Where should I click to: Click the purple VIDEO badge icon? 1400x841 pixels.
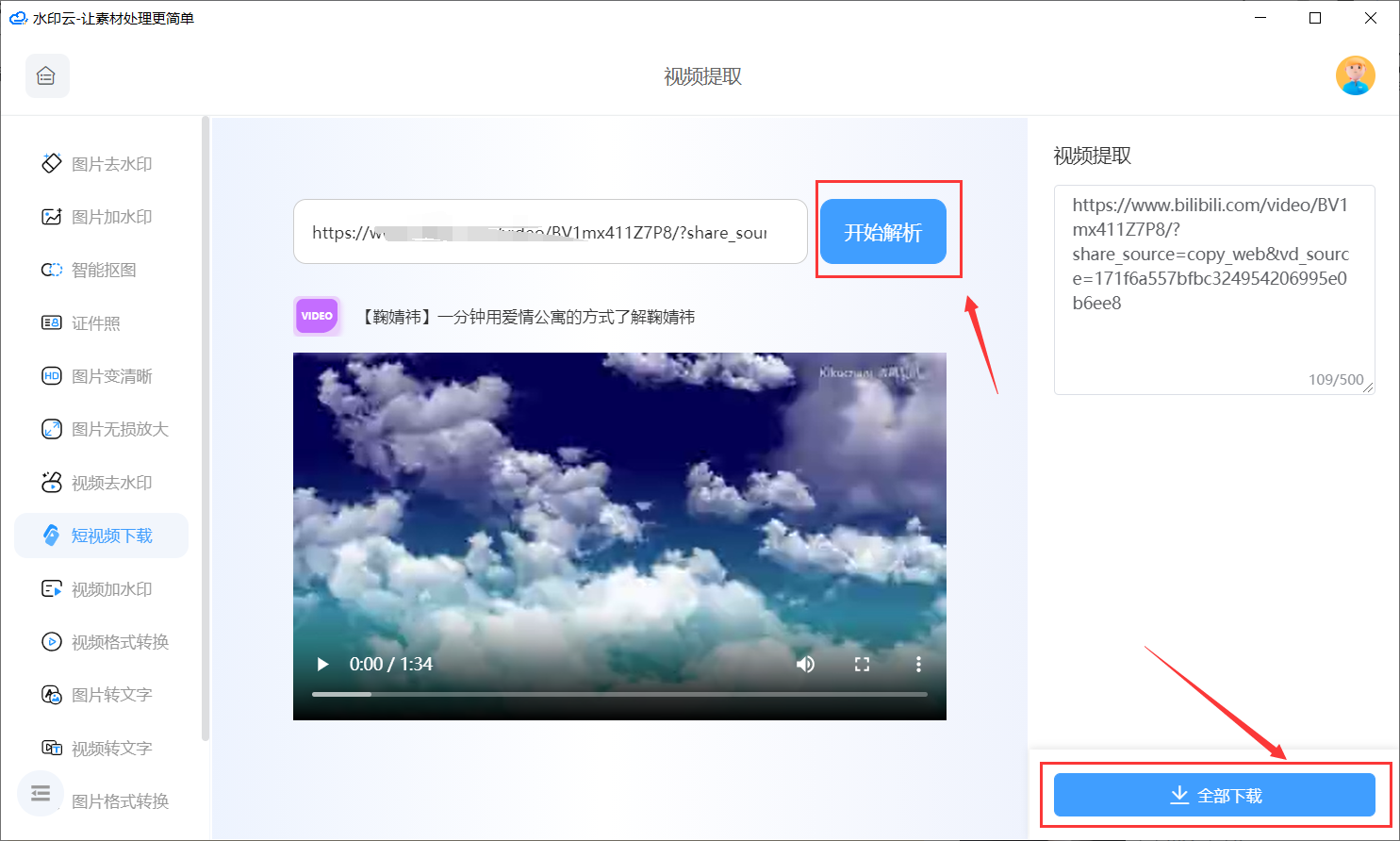pos(317,316)
